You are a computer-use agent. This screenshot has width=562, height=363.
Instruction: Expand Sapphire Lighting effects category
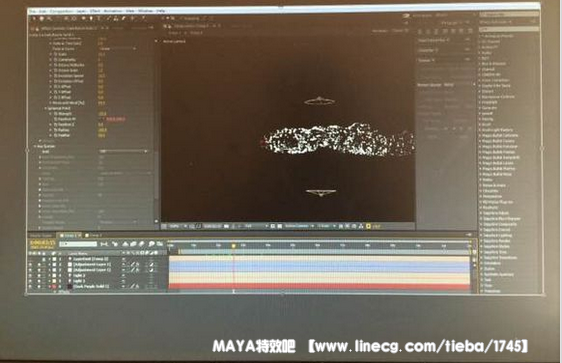coord(481,235)
